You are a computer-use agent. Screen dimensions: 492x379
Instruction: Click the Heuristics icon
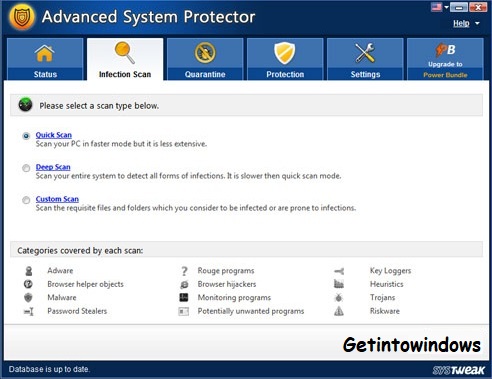pyautogui.click(x=339, y=284)
